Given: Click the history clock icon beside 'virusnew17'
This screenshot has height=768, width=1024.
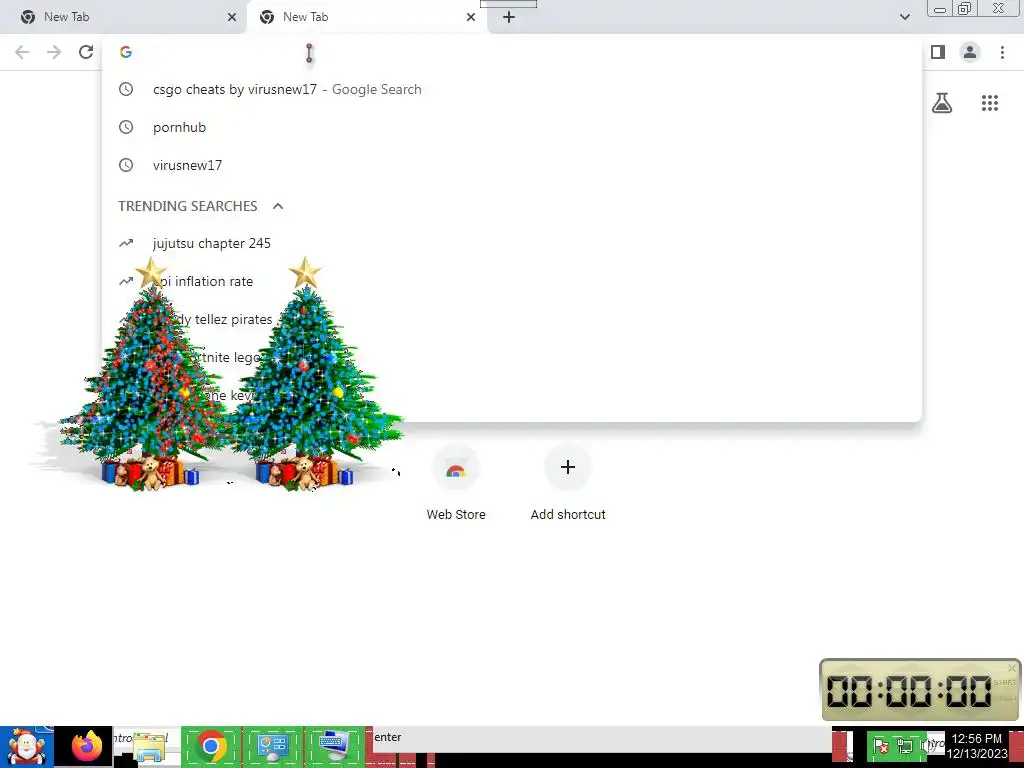Looking at the screenshot, I should coord(126,165).
